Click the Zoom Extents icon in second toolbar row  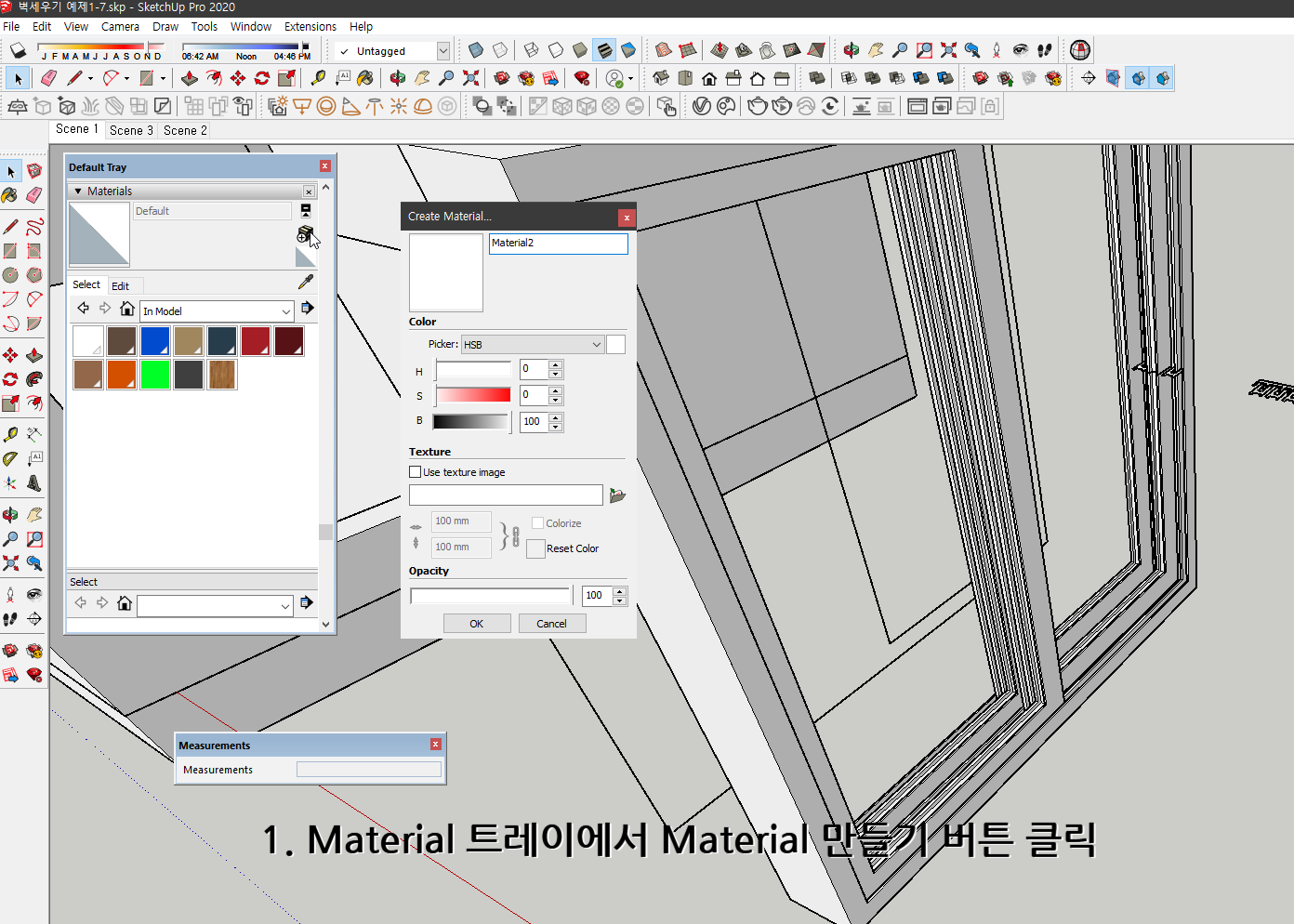(471, 78)
